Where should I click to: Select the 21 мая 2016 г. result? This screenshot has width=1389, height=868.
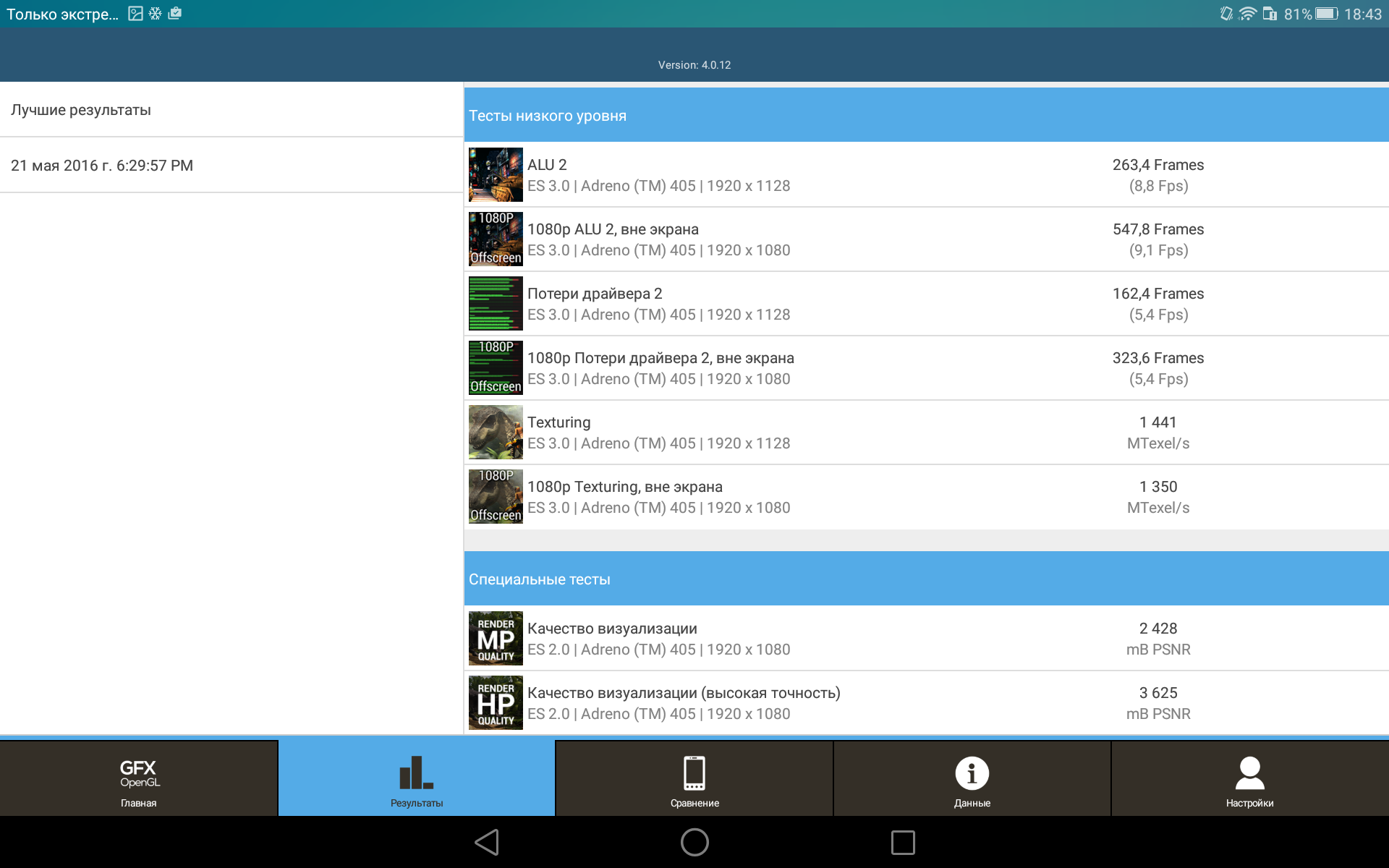coord(231,166)
